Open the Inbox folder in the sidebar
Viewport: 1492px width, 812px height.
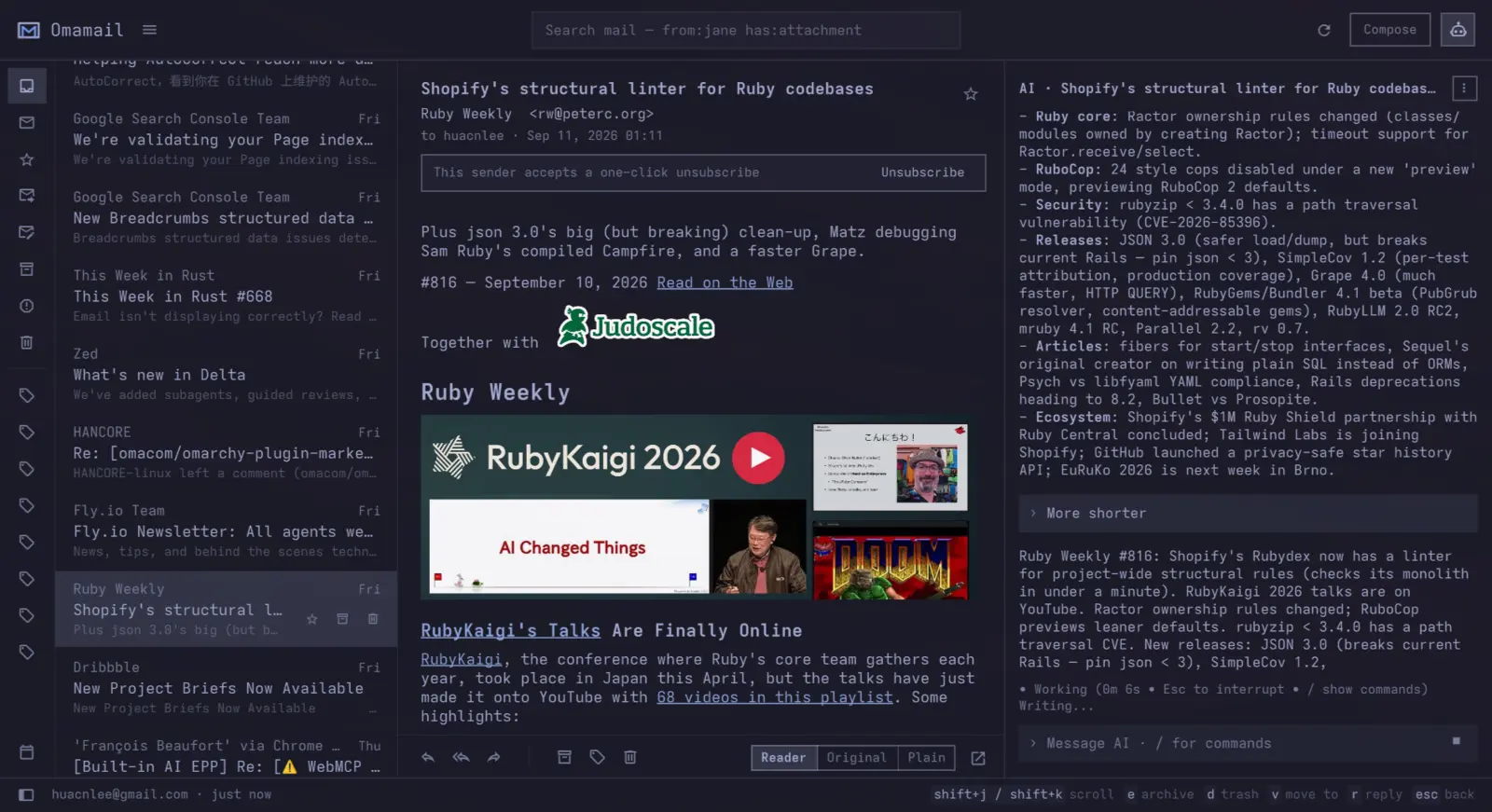coord(27,86)
